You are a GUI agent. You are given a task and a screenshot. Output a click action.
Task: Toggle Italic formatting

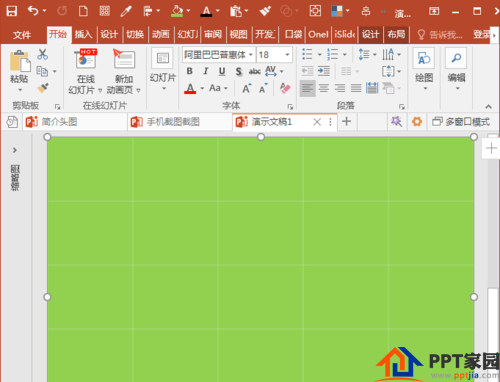206,71
